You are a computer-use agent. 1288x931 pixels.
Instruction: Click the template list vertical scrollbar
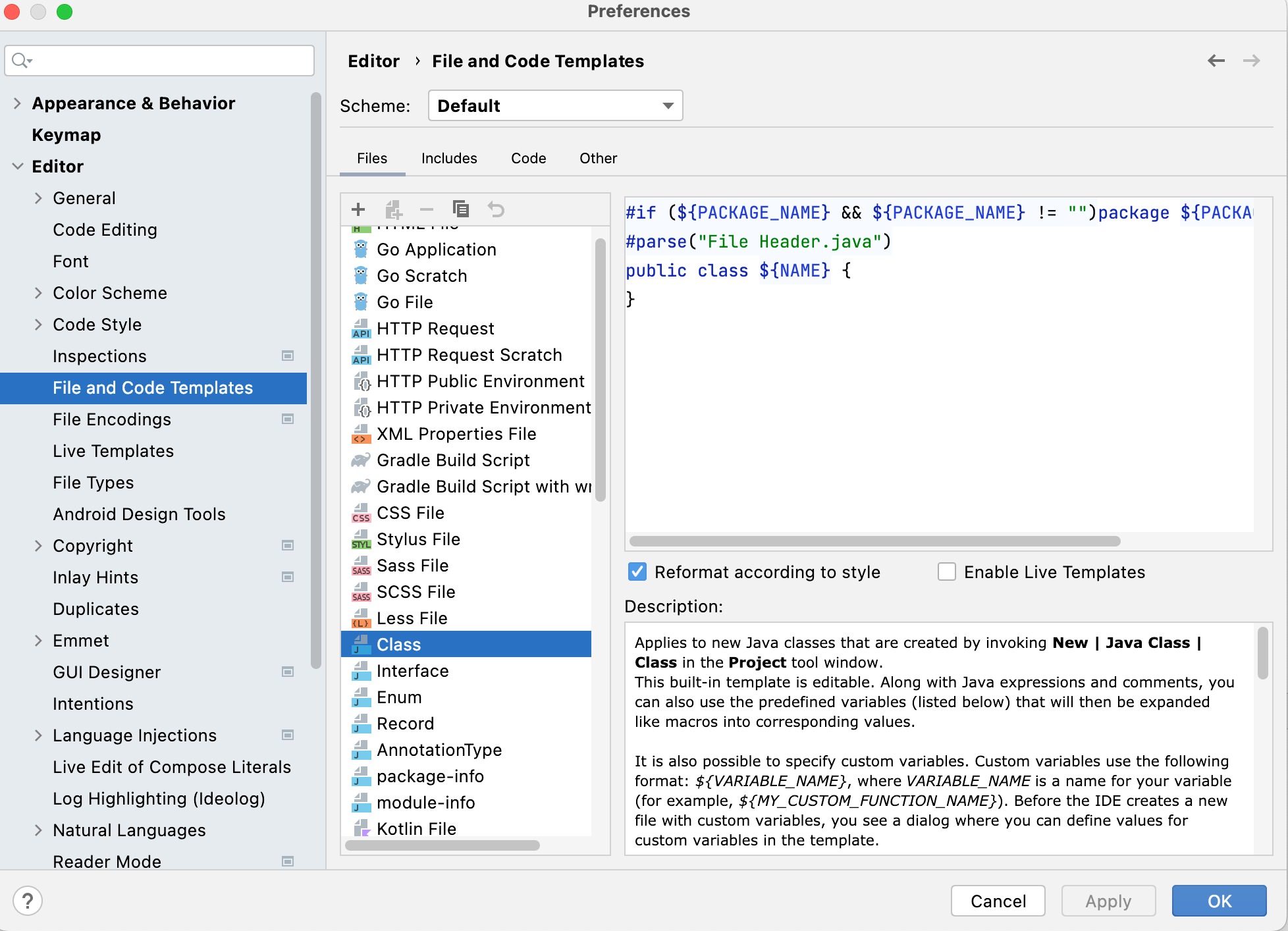600,369
